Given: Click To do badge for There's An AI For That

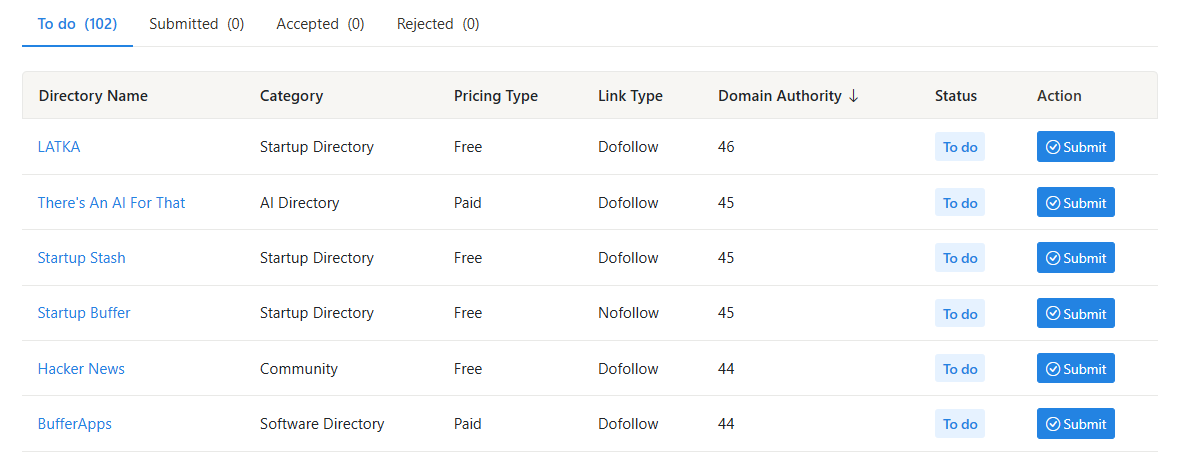Looking at the screenshot, I should point(959,202).
